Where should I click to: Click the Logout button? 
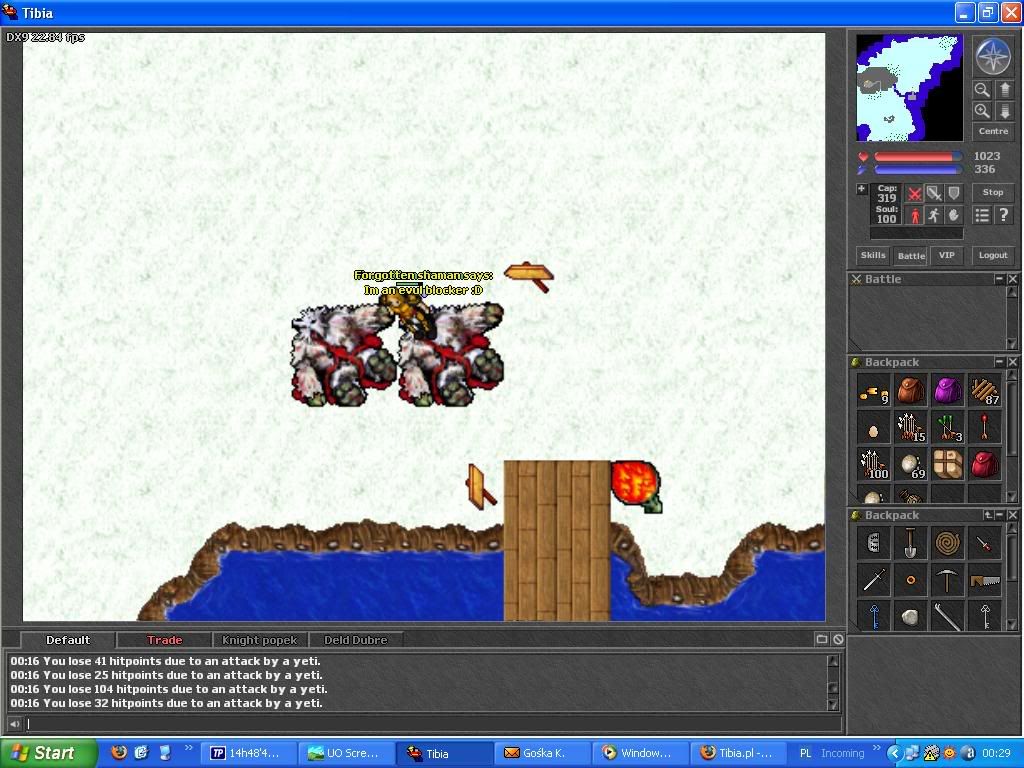click(993, 255)
